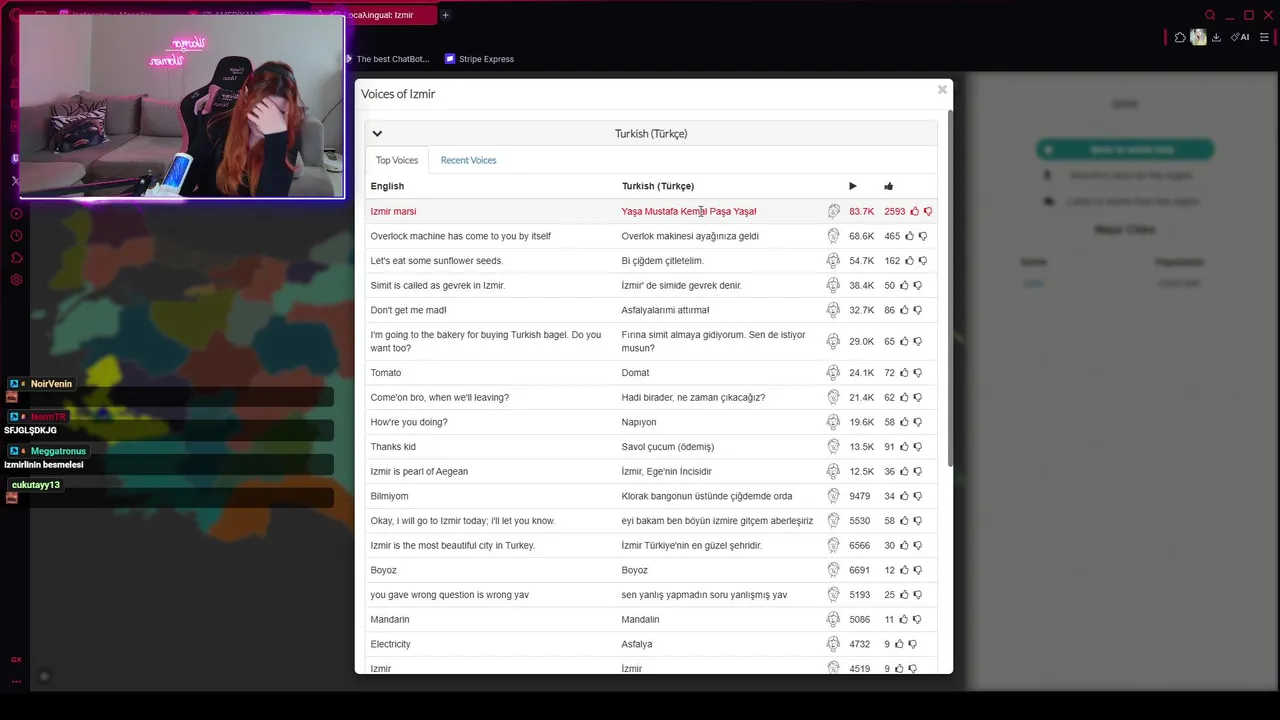The height and width of the screenshot is (720, 1280).
Task: Click Turkish (Türkçe) column header
Action: 657,186
